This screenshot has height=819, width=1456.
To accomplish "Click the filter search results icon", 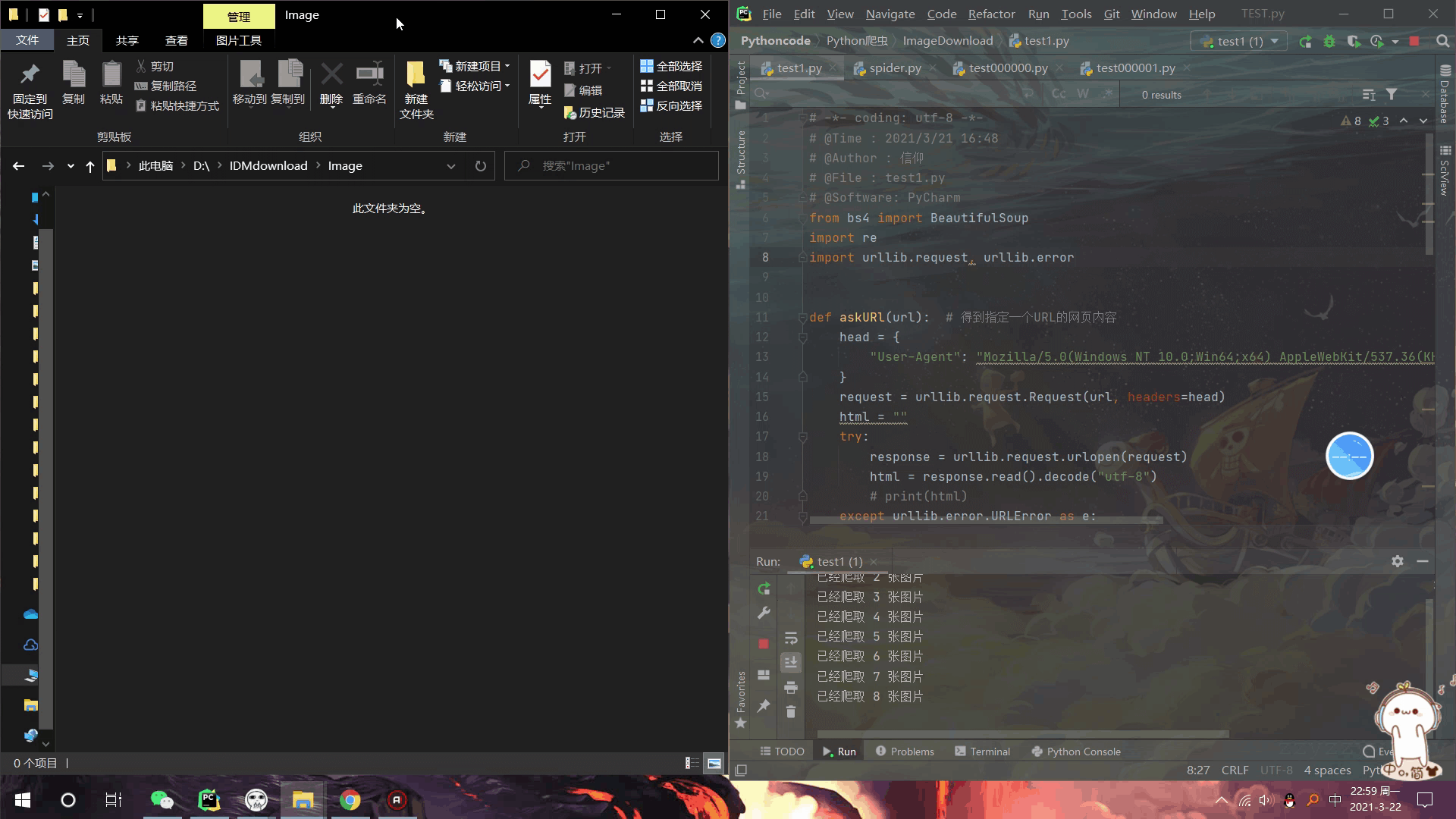I will [x=1392, y=95].
